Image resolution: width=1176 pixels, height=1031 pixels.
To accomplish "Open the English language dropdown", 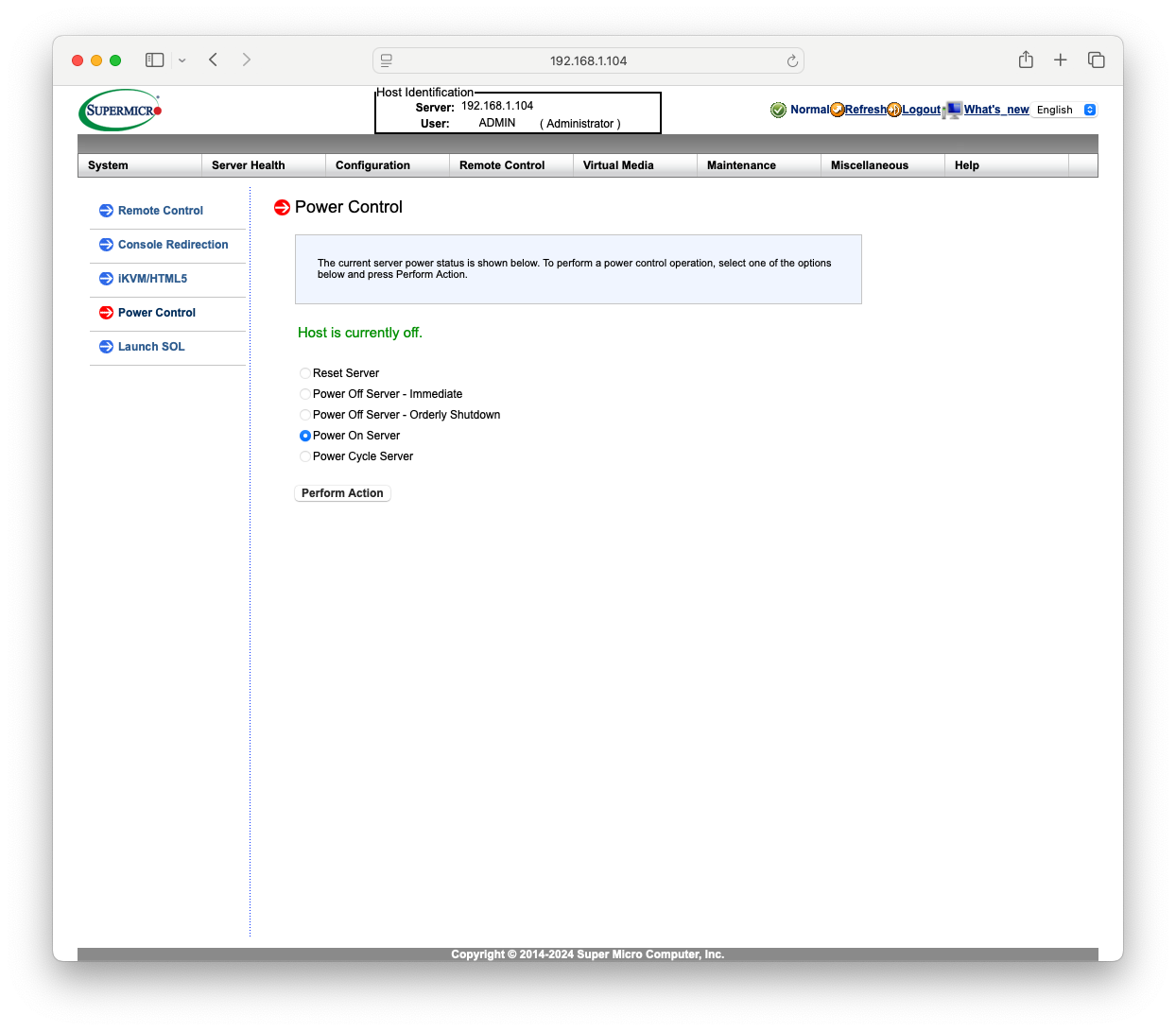I will point(1064,110).
